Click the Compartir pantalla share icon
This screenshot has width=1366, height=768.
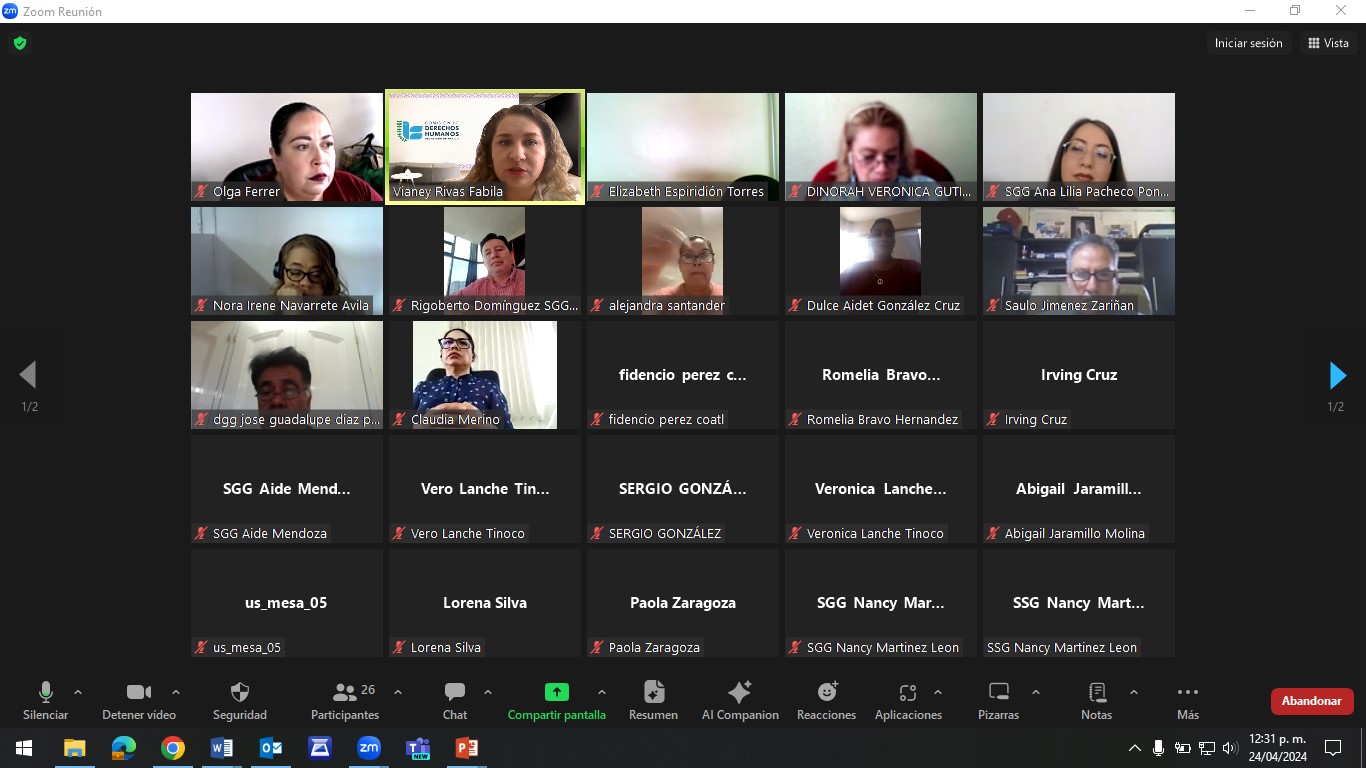556,692
